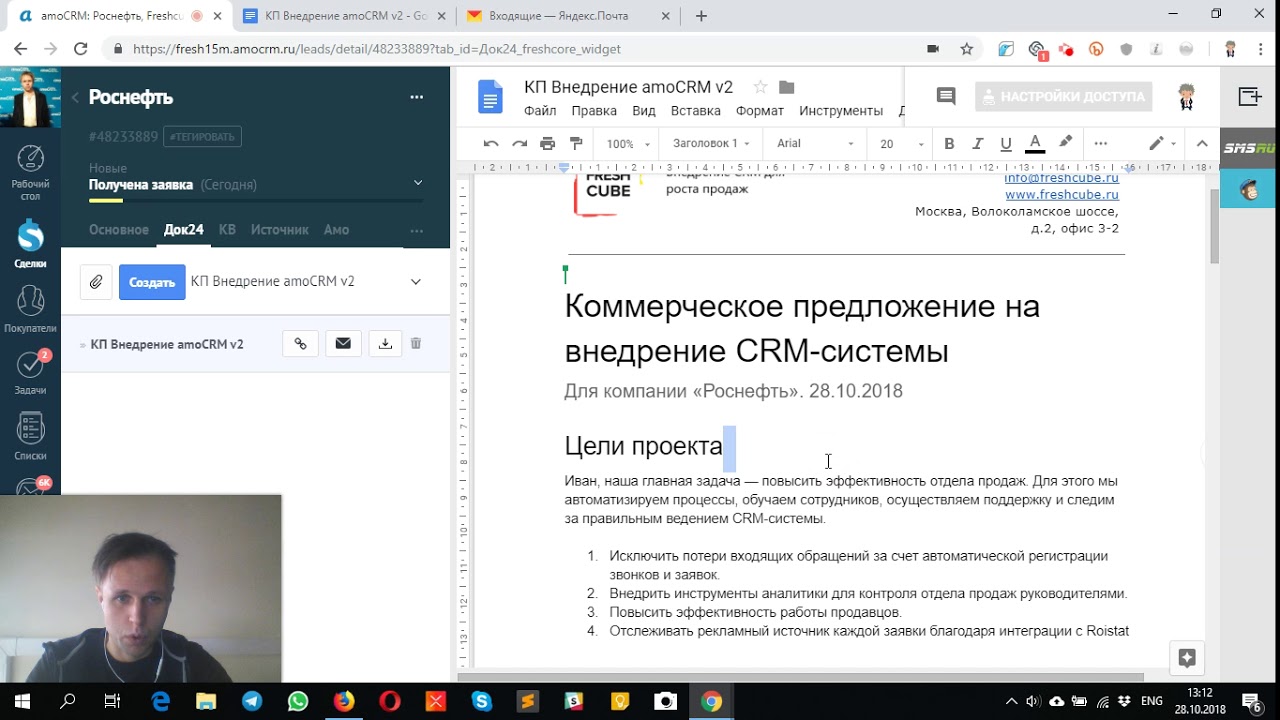Switch to the Док24 tab

click(x=184, y=229)
